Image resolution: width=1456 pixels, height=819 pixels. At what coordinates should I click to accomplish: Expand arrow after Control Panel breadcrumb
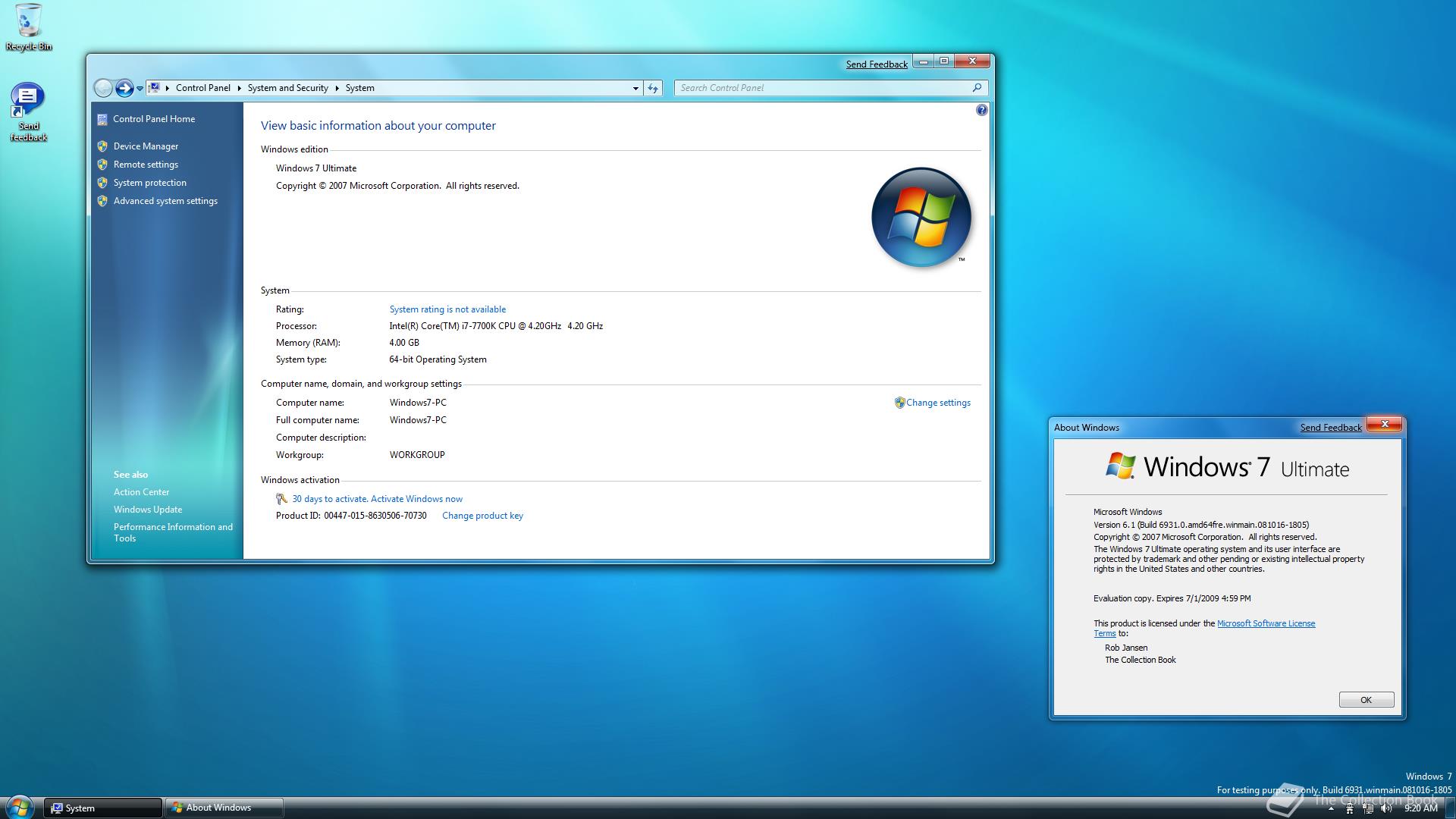pos(239,88)
